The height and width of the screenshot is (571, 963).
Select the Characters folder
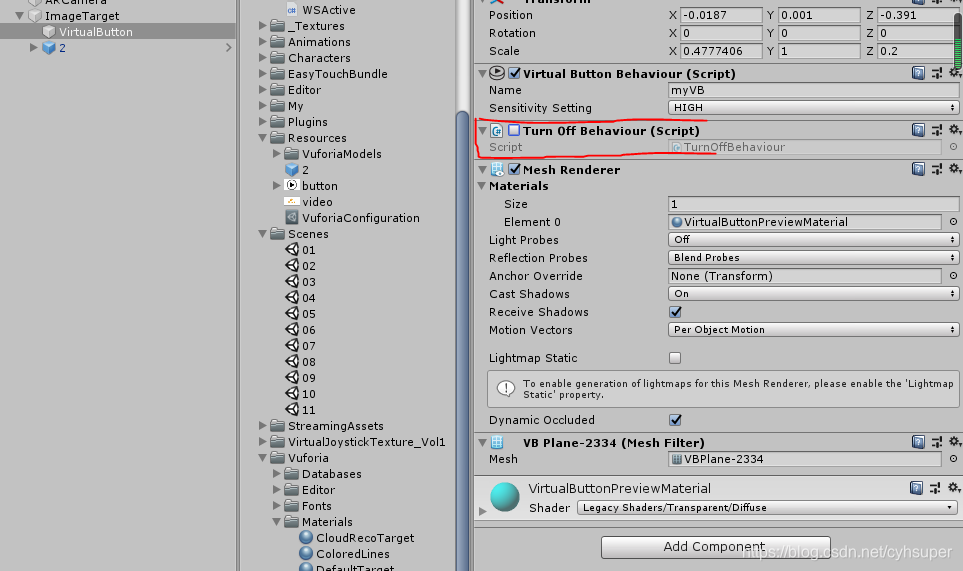(311, 58)
